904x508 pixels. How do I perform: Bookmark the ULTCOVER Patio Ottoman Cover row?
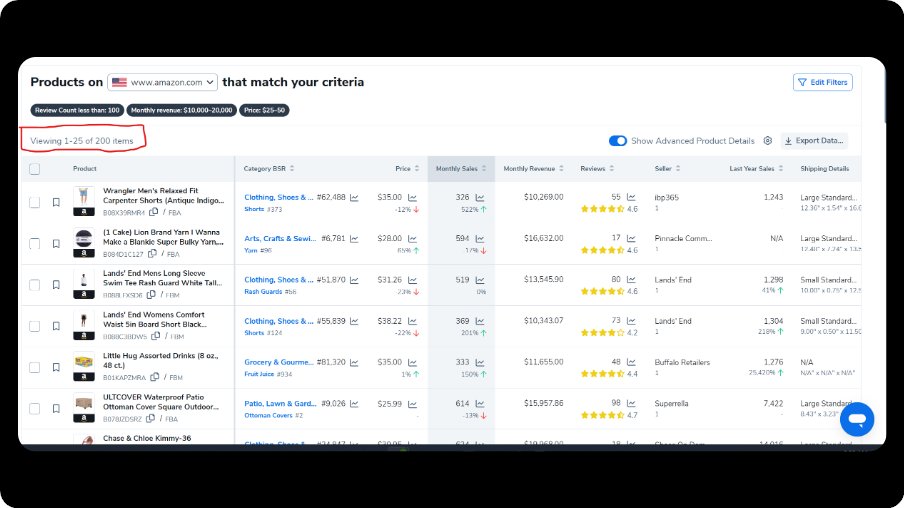[x=56, y=408]
